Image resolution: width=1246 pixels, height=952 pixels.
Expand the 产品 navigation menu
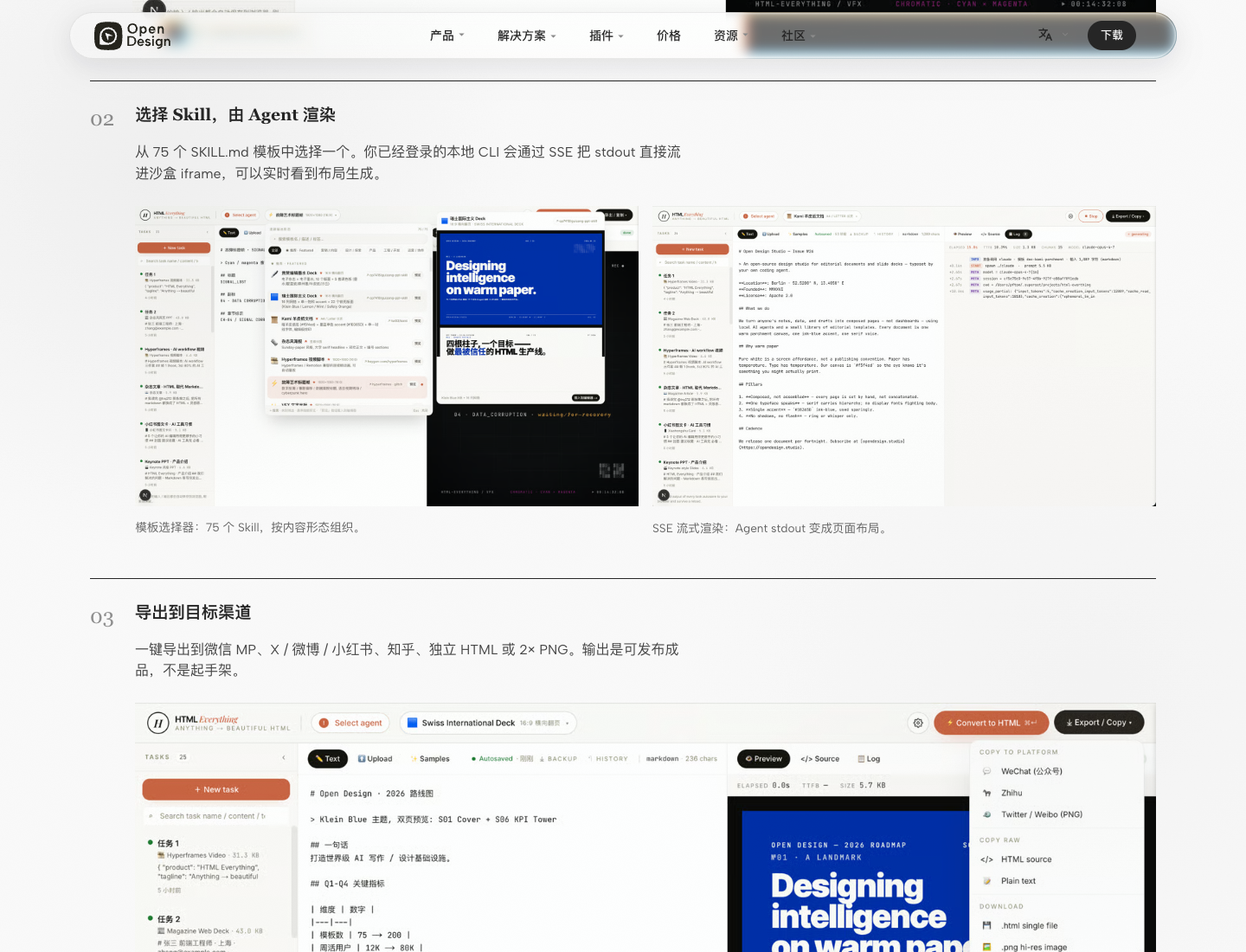click(447, 35)
